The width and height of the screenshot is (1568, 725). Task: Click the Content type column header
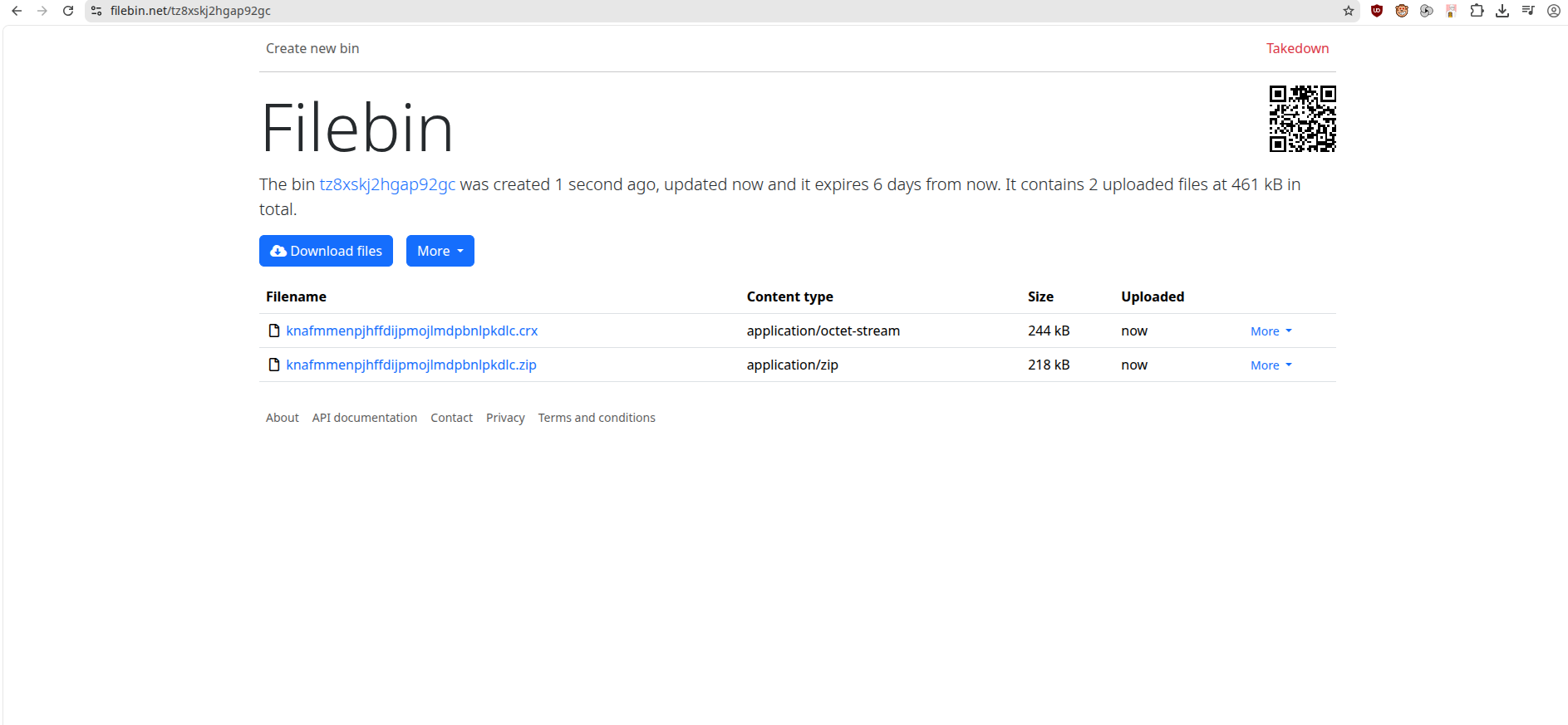coord(789,296)
